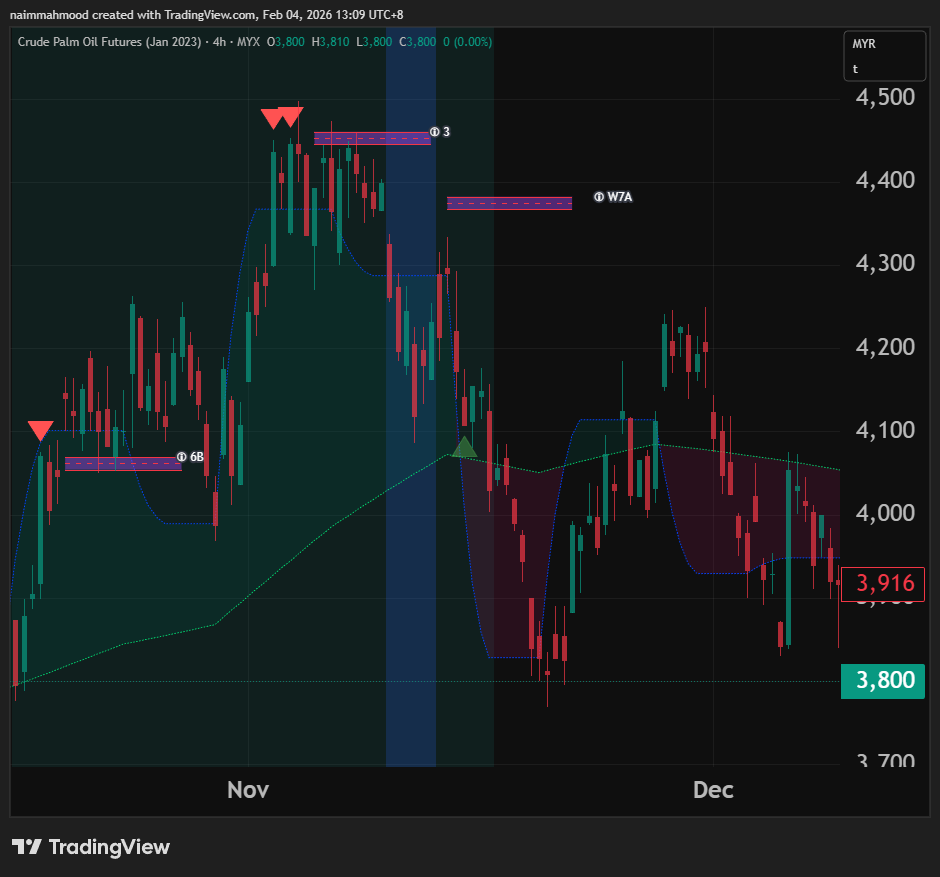The image size is (940, 877).
Task: Select the purple zone labeled 6B
Action: [123, 463]
